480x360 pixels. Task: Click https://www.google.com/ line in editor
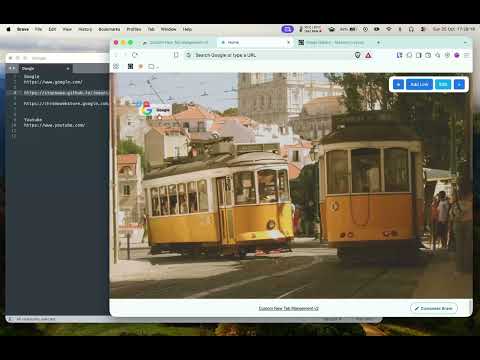click(x=53, y=82)
